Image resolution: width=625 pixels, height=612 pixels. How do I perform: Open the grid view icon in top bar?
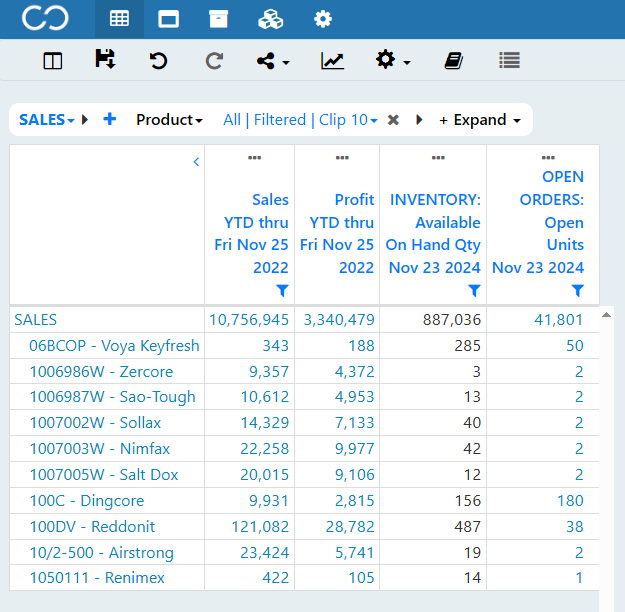pos(119,19)
